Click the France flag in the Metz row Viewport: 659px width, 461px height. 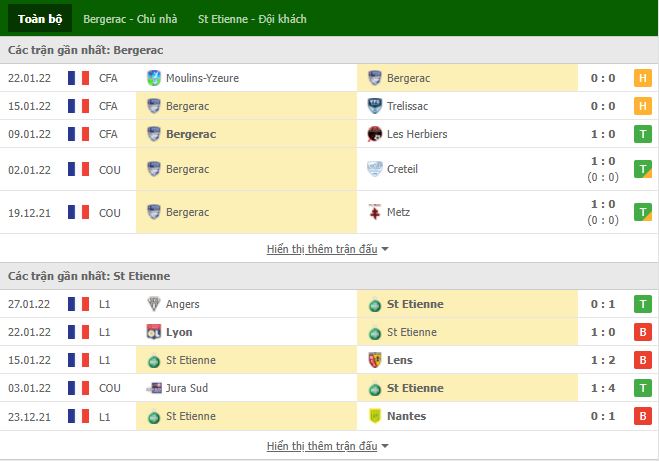[x=79, y=212]
